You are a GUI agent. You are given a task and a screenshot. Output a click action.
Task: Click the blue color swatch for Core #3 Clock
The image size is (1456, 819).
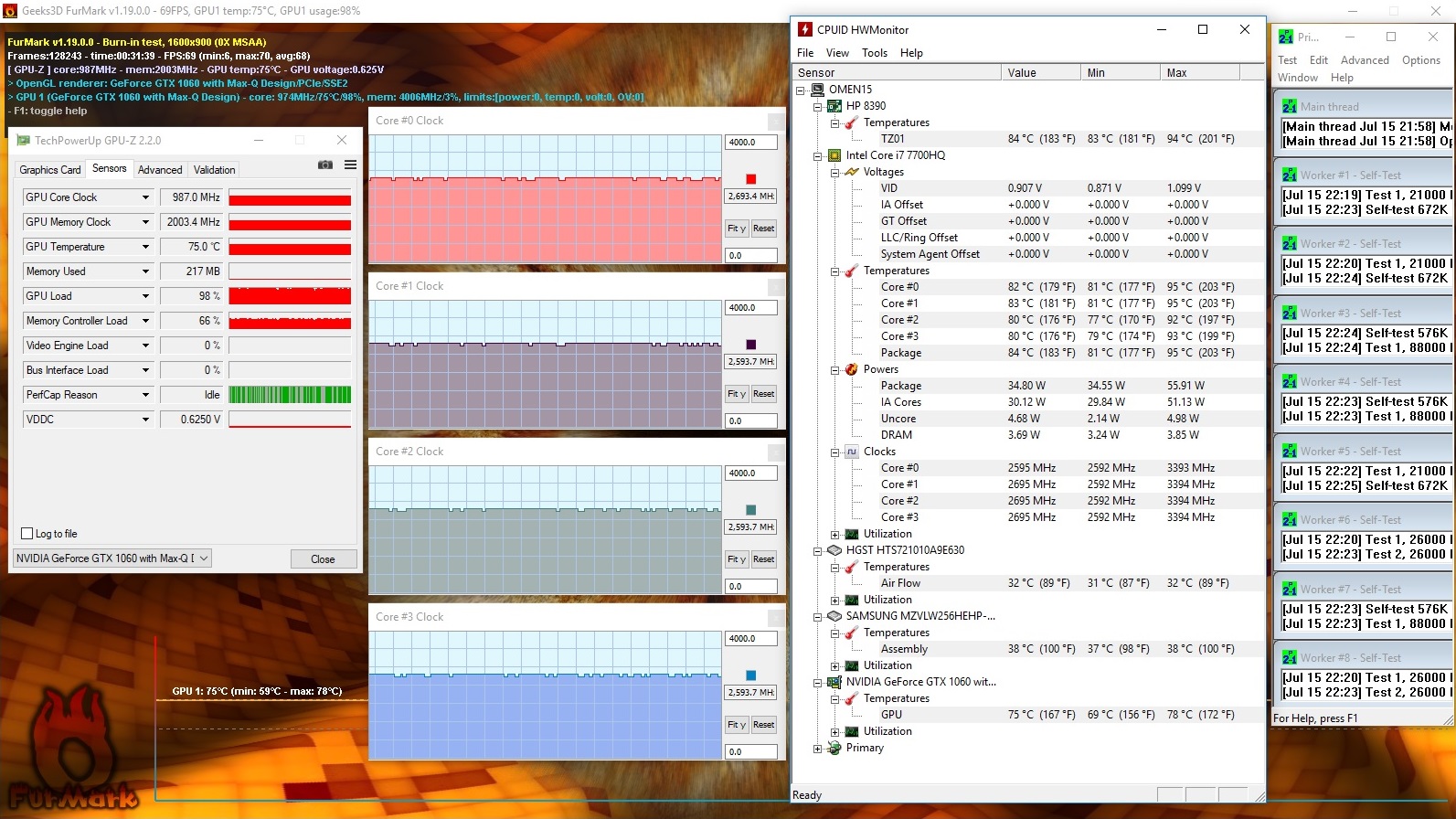tap(751, 675)
